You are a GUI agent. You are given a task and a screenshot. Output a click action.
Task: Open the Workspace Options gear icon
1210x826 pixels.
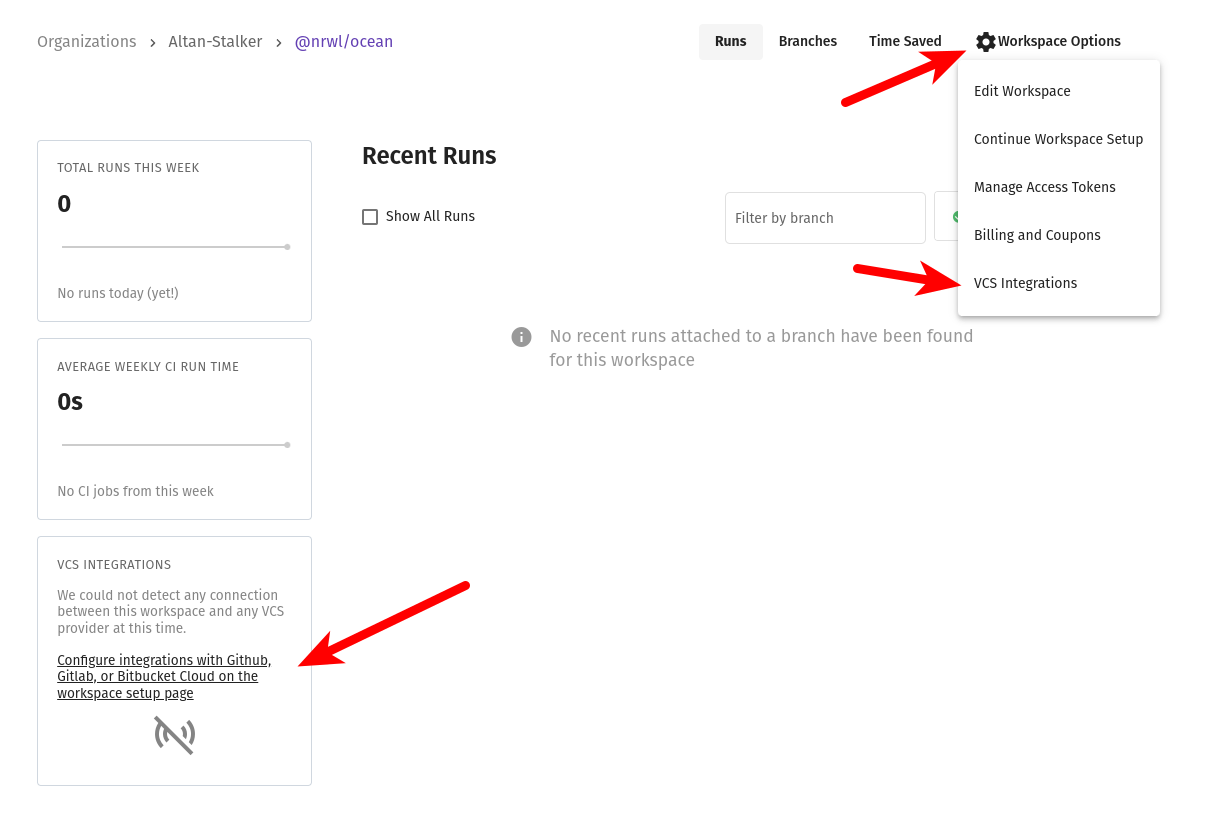coord(986,41)
